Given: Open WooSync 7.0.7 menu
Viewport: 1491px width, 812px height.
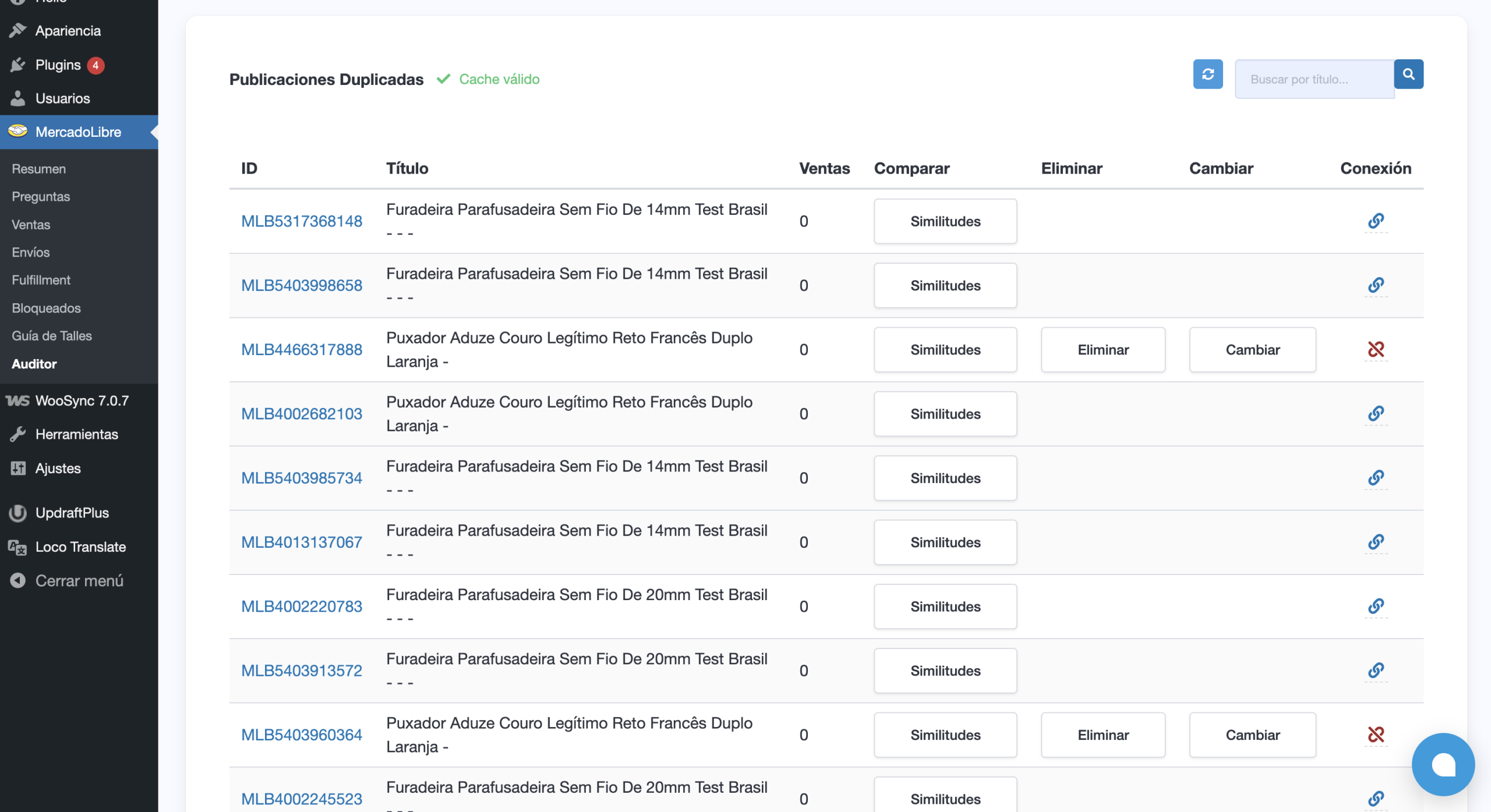Looking at the screenshot, I should [x=79, y=400].
